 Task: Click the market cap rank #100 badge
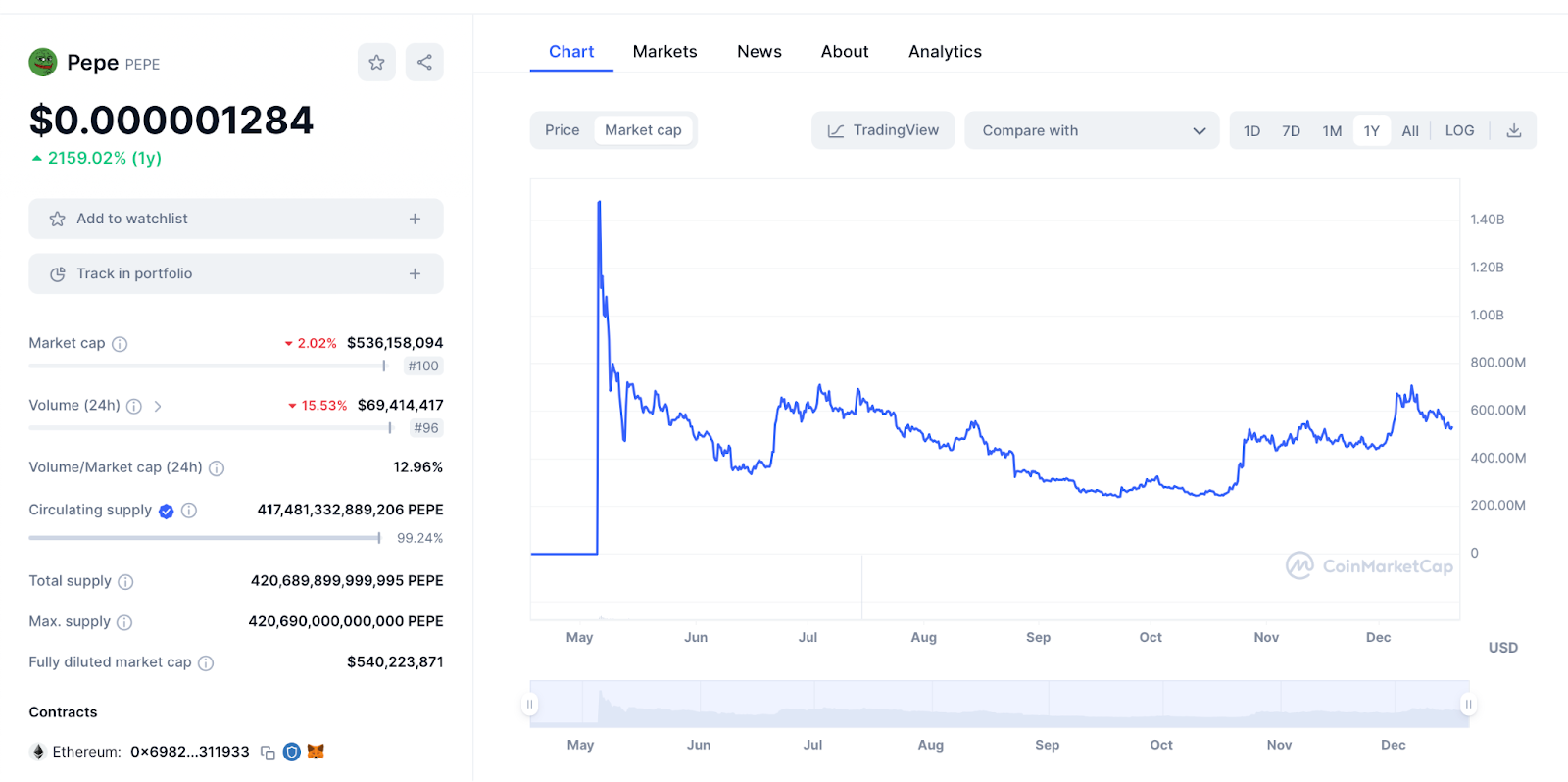point(423,367)
